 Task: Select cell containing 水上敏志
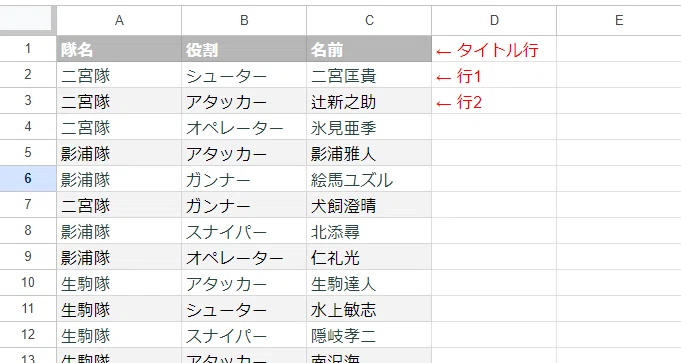coord(369,309)
